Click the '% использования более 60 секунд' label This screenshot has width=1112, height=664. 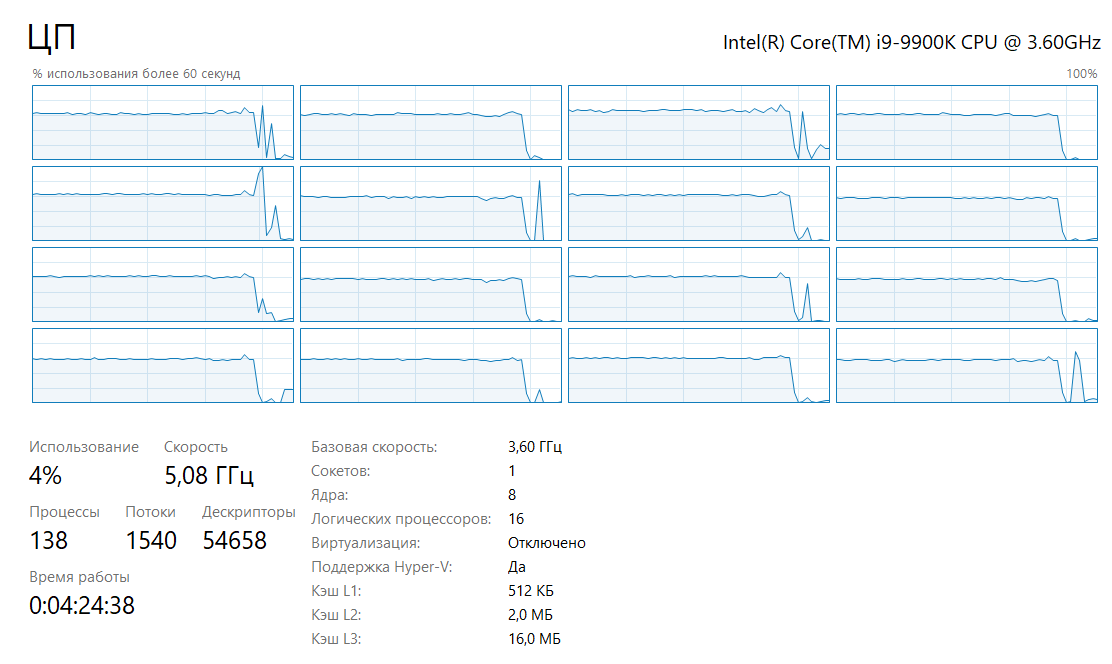point(136,74)
